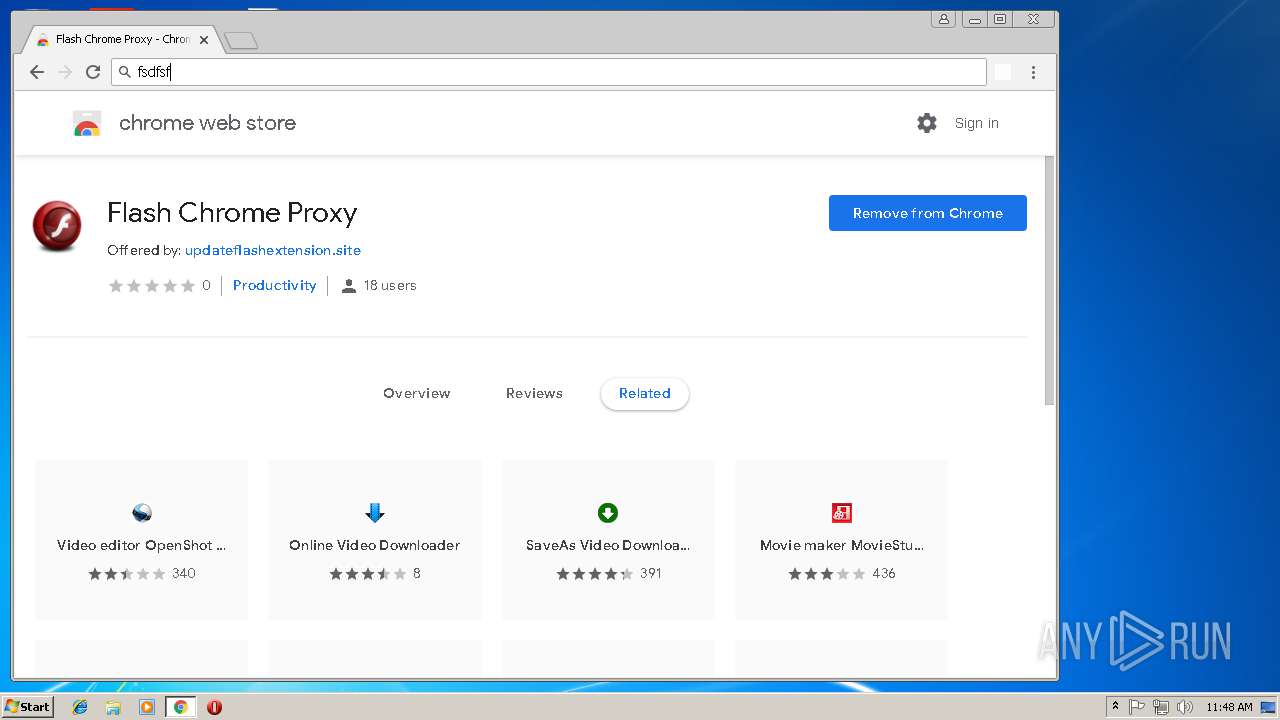Click the Flash Chrome Proxy extension icon
The width and height of the screenshot is (1280, 720).
57,226
